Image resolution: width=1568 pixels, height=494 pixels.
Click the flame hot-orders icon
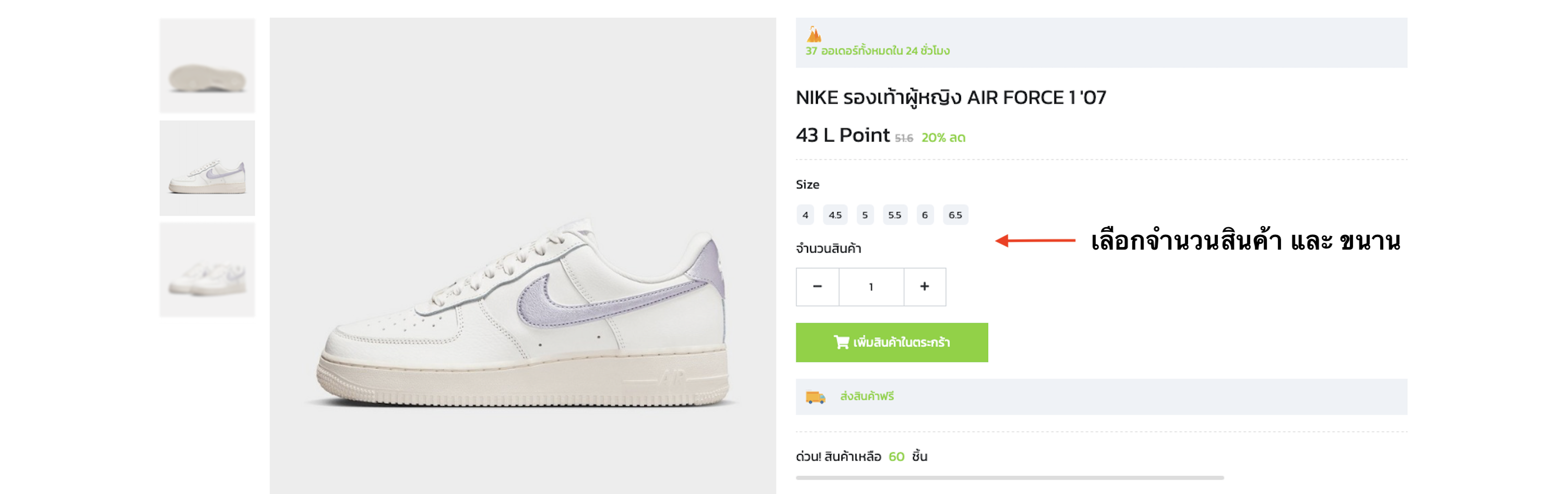tap(814, 34)
